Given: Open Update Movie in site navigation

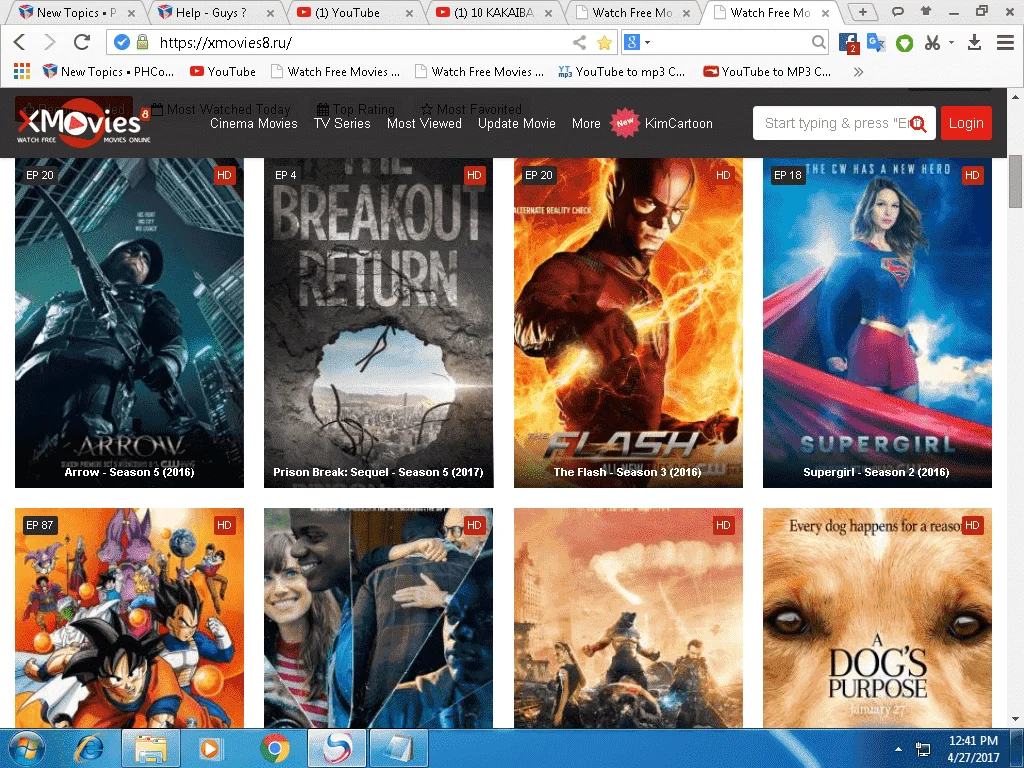Looking at the screenshot, I should (517, 123).
